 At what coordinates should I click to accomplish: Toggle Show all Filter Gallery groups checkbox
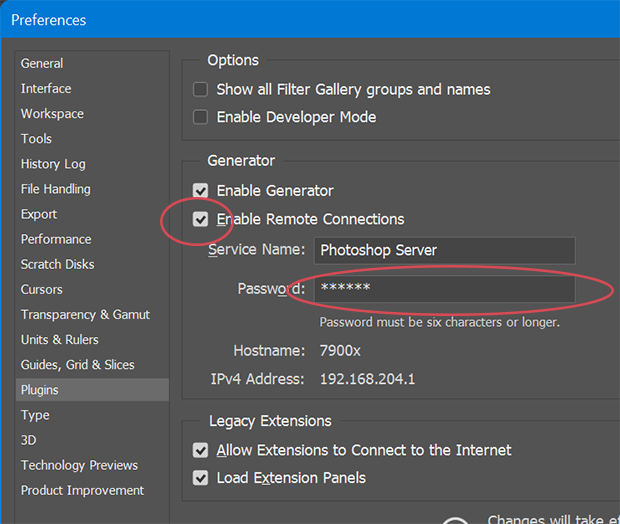point(200,90)
